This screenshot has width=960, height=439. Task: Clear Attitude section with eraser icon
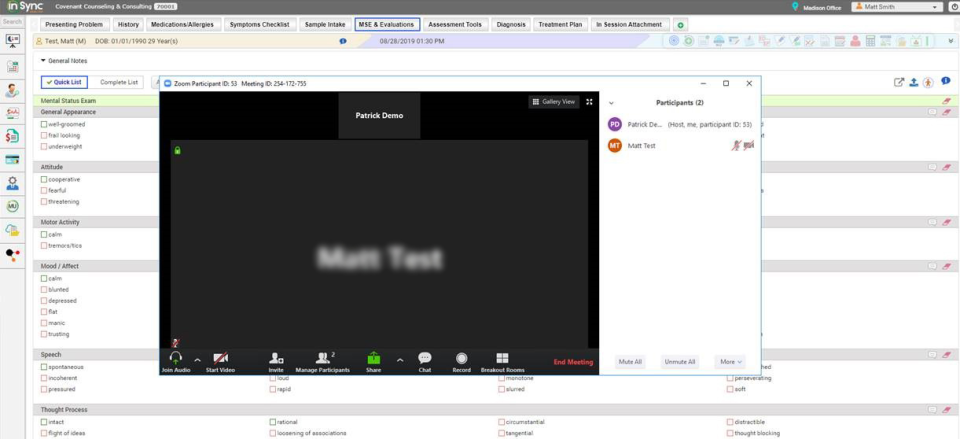tap(947, 167)
